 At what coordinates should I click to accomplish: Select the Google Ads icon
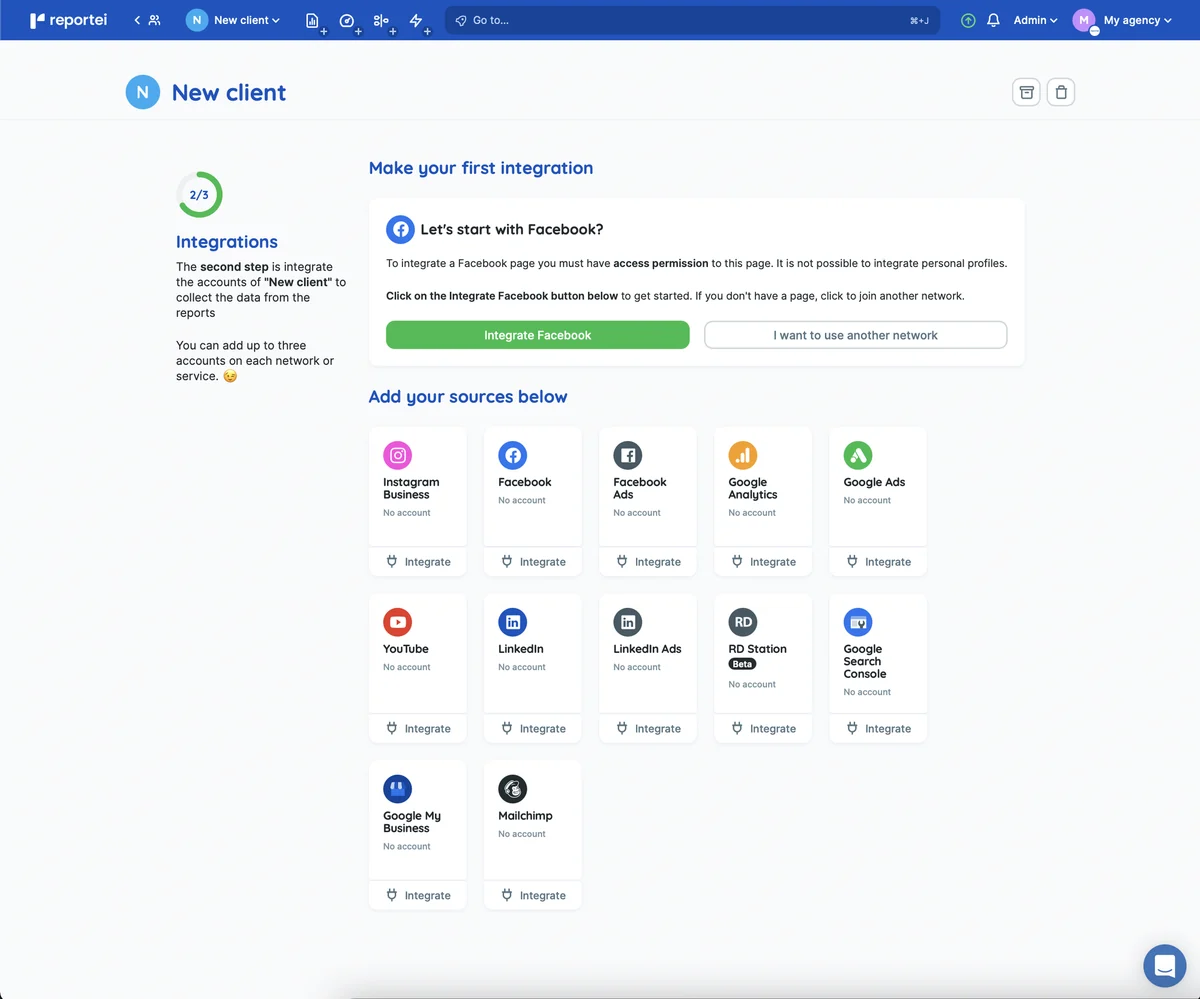[858, 456]
